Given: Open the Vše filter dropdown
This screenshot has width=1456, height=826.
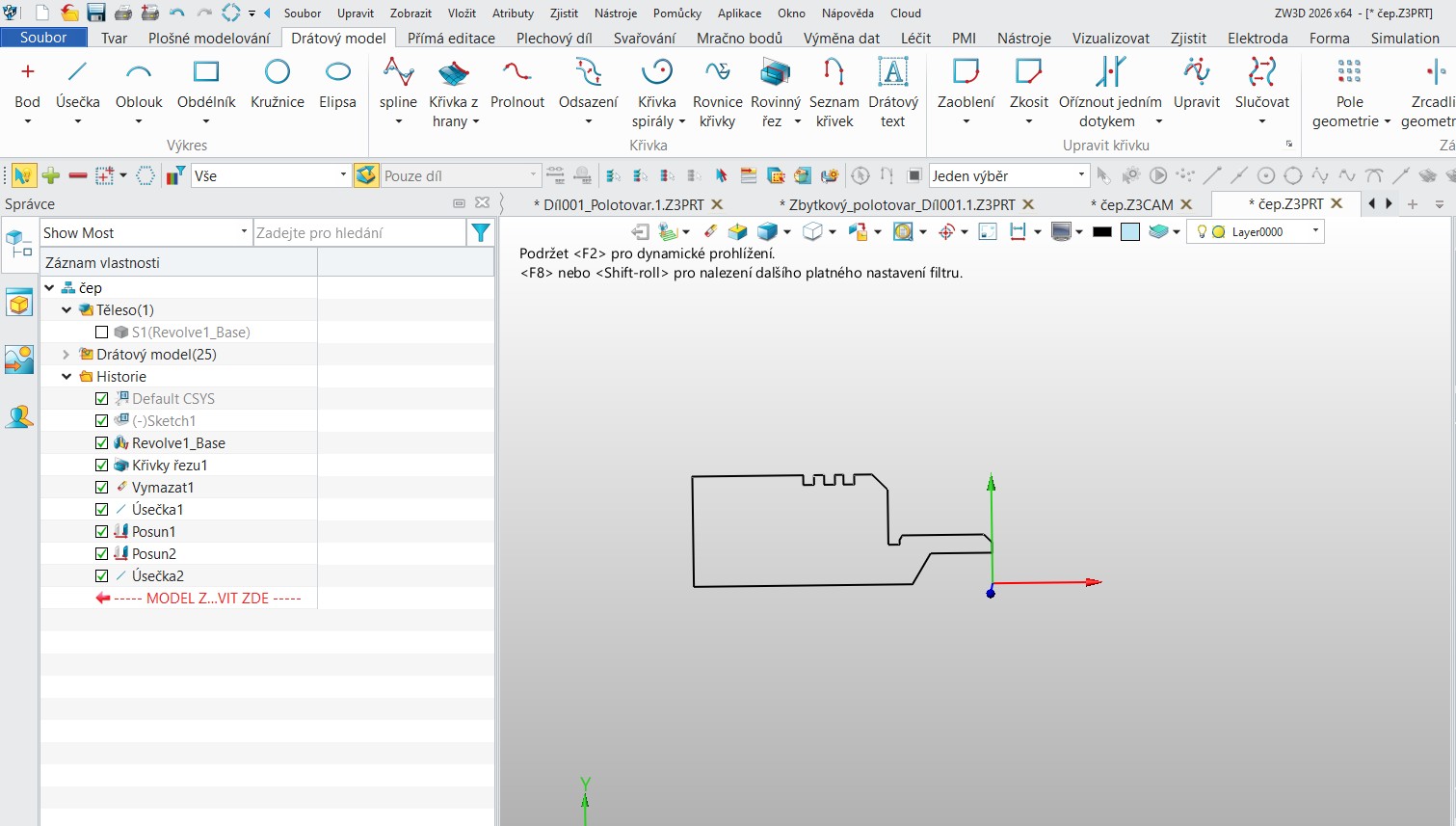Looking at the screenshot, I should click(x=270, y=175).
